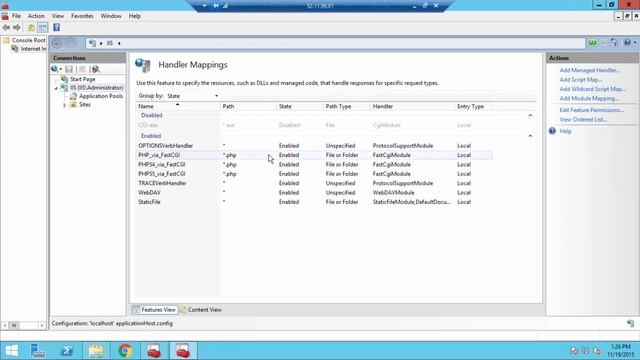Viewport: 640px width, 360px height.
Task: Select Application Pools in Connections tree
Action: point(101,96)
